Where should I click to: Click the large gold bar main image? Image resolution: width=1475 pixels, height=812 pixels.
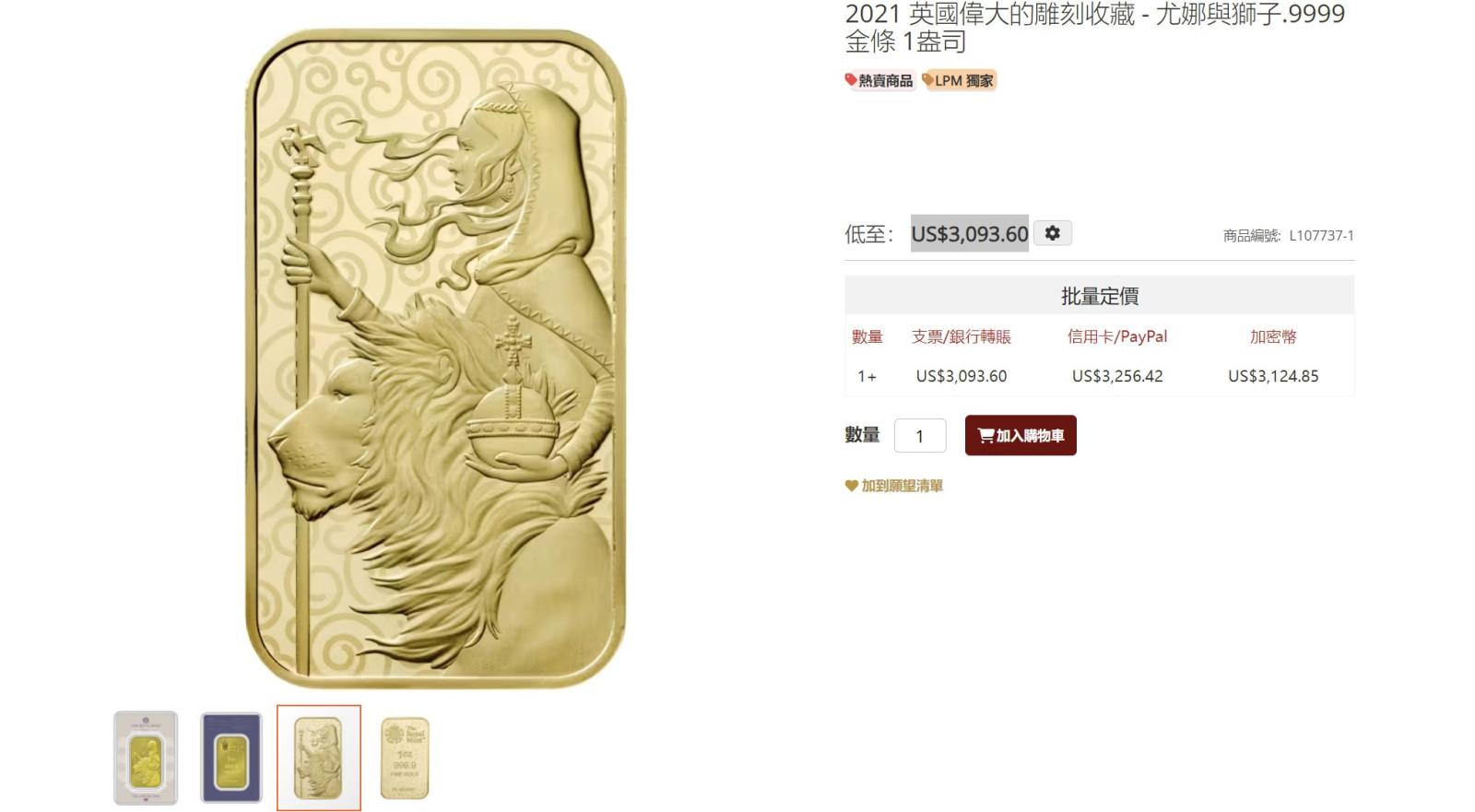coord(435,359)
